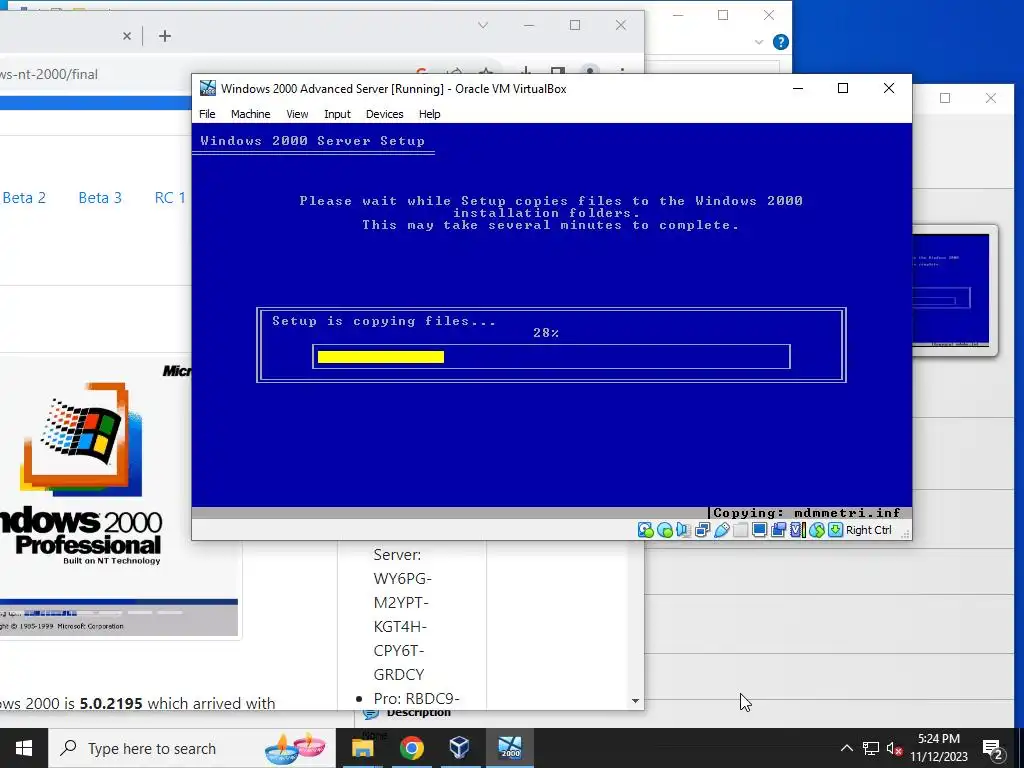Click the 'Pro: RBDC9-' key text
This screenshot has height=768, width=1024.
tap(417, 698)
